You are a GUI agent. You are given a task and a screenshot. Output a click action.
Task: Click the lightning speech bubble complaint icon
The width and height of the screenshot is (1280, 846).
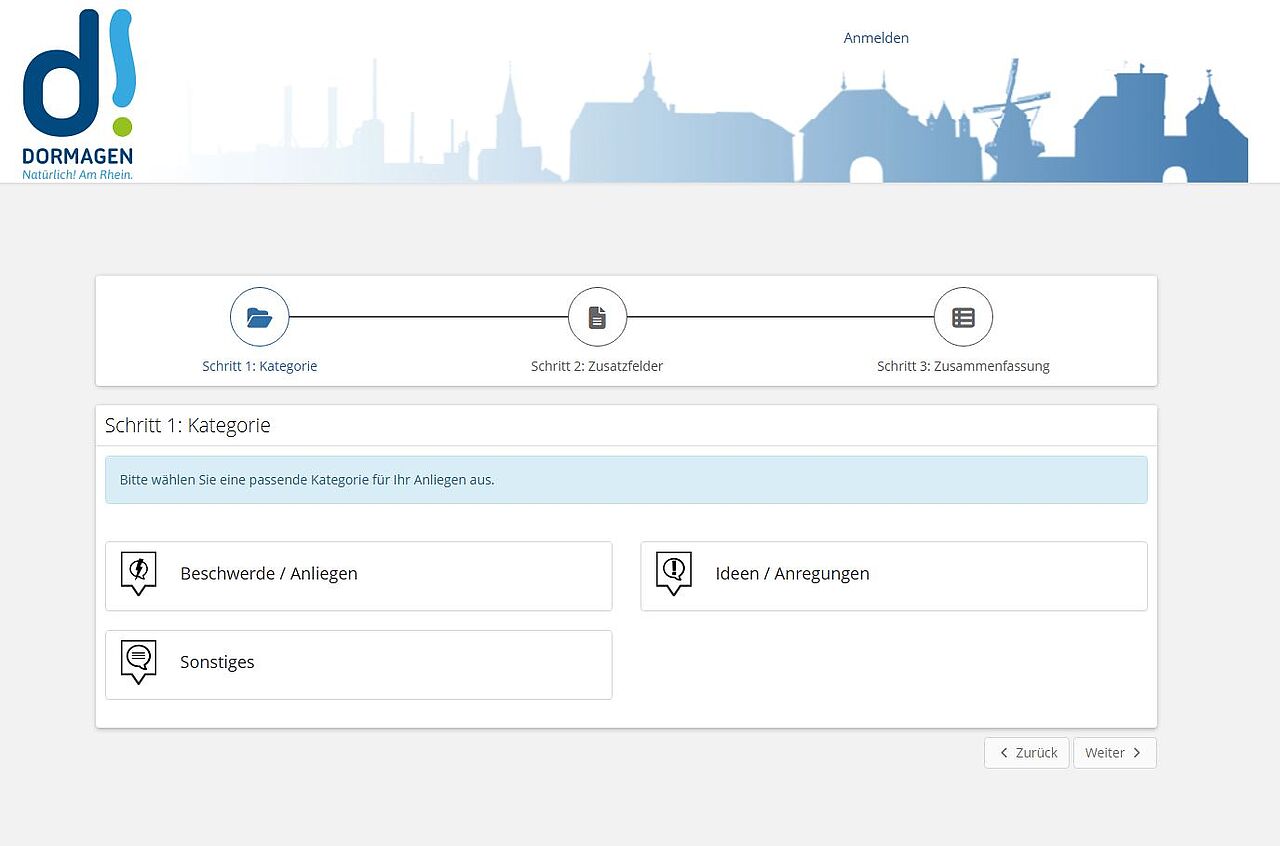point(138,573)
